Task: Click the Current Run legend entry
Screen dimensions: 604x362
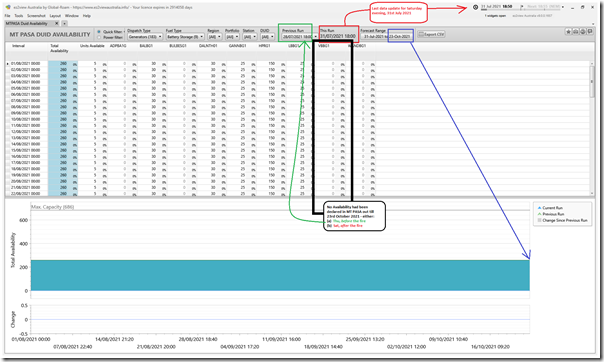Action: click(x=550, y=208)
